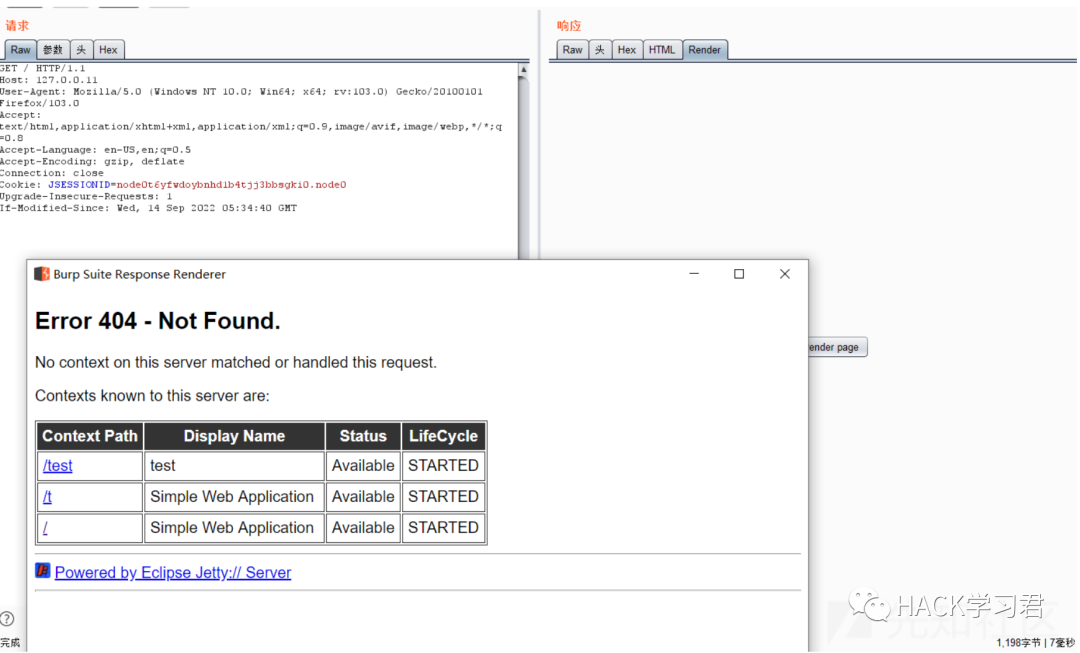
Task: Open the /t context path link
Action: pos(47,497)
